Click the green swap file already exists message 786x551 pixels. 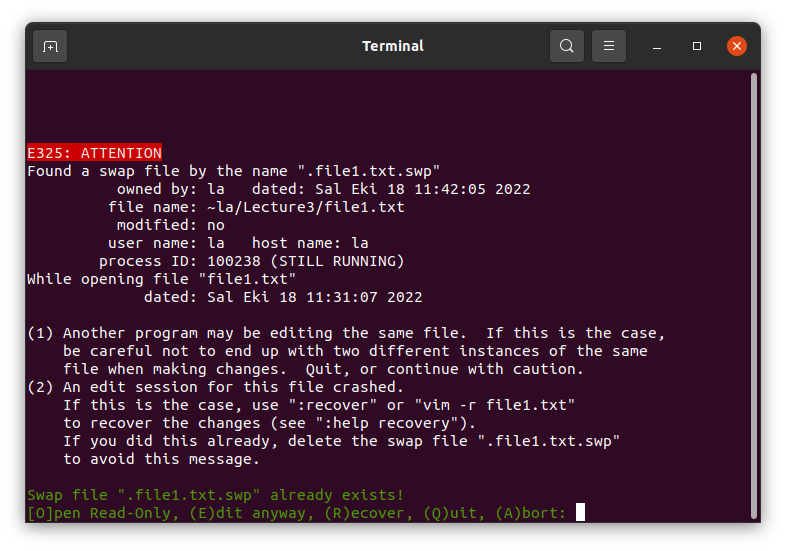(x=215, y=495)
